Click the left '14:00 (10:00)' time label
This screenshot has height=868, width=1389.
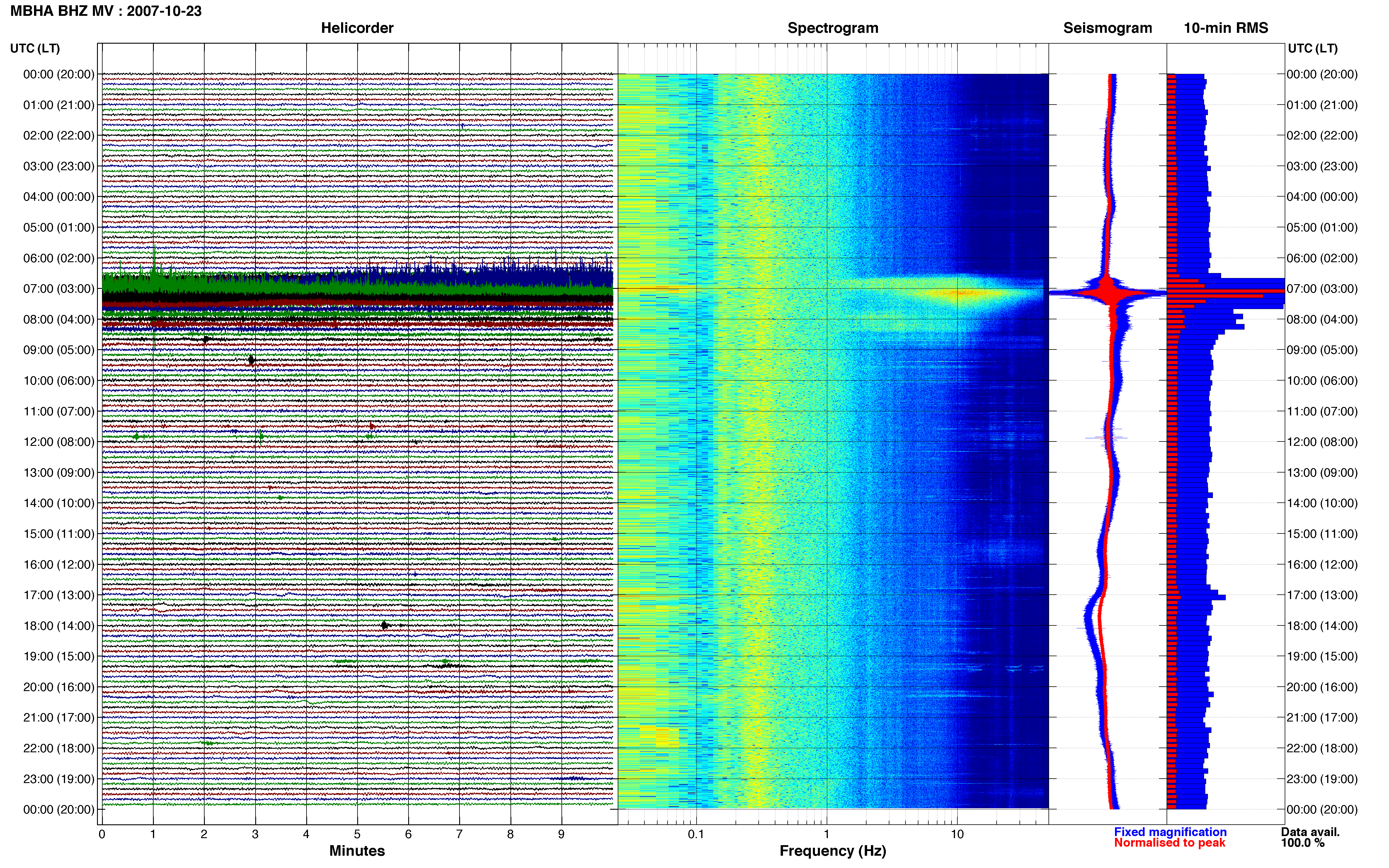(x=59, y=503)
